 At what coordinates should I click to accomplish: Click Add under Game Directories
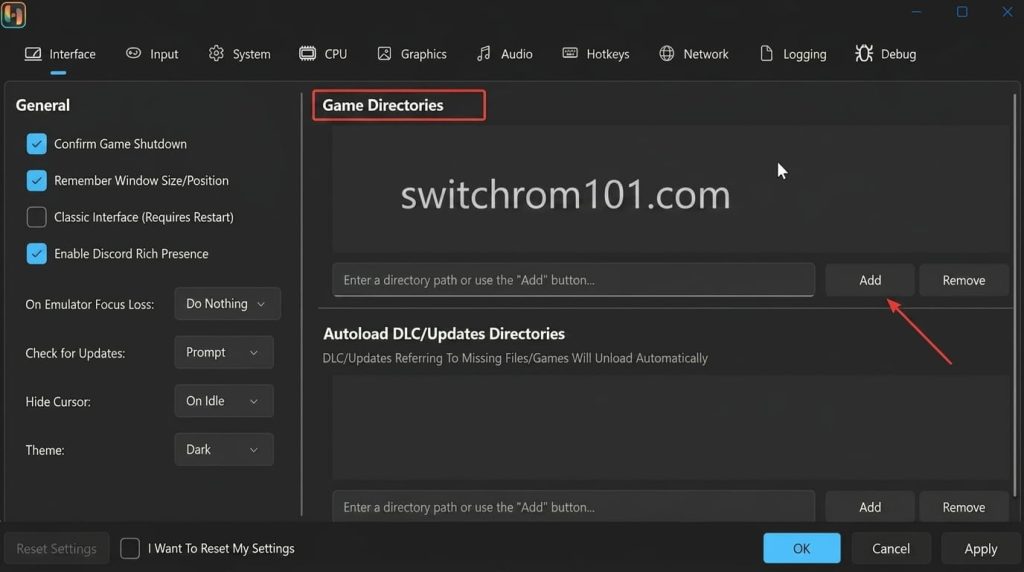tap(870, 280)
